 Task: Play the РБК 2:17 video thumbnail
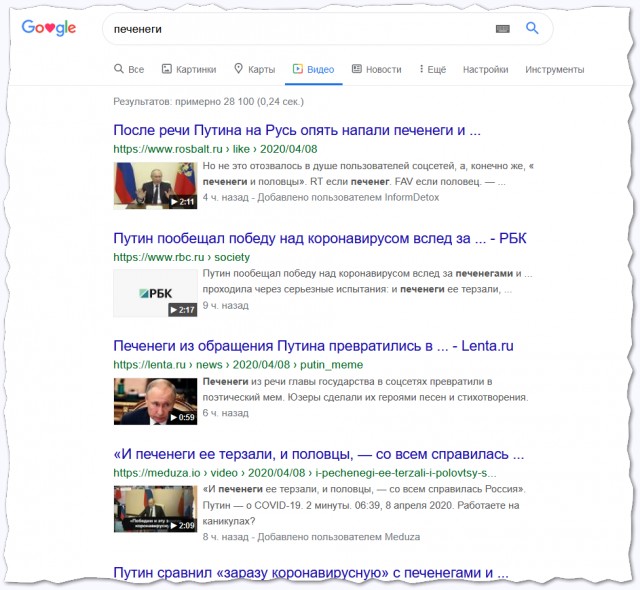[155, 293]
